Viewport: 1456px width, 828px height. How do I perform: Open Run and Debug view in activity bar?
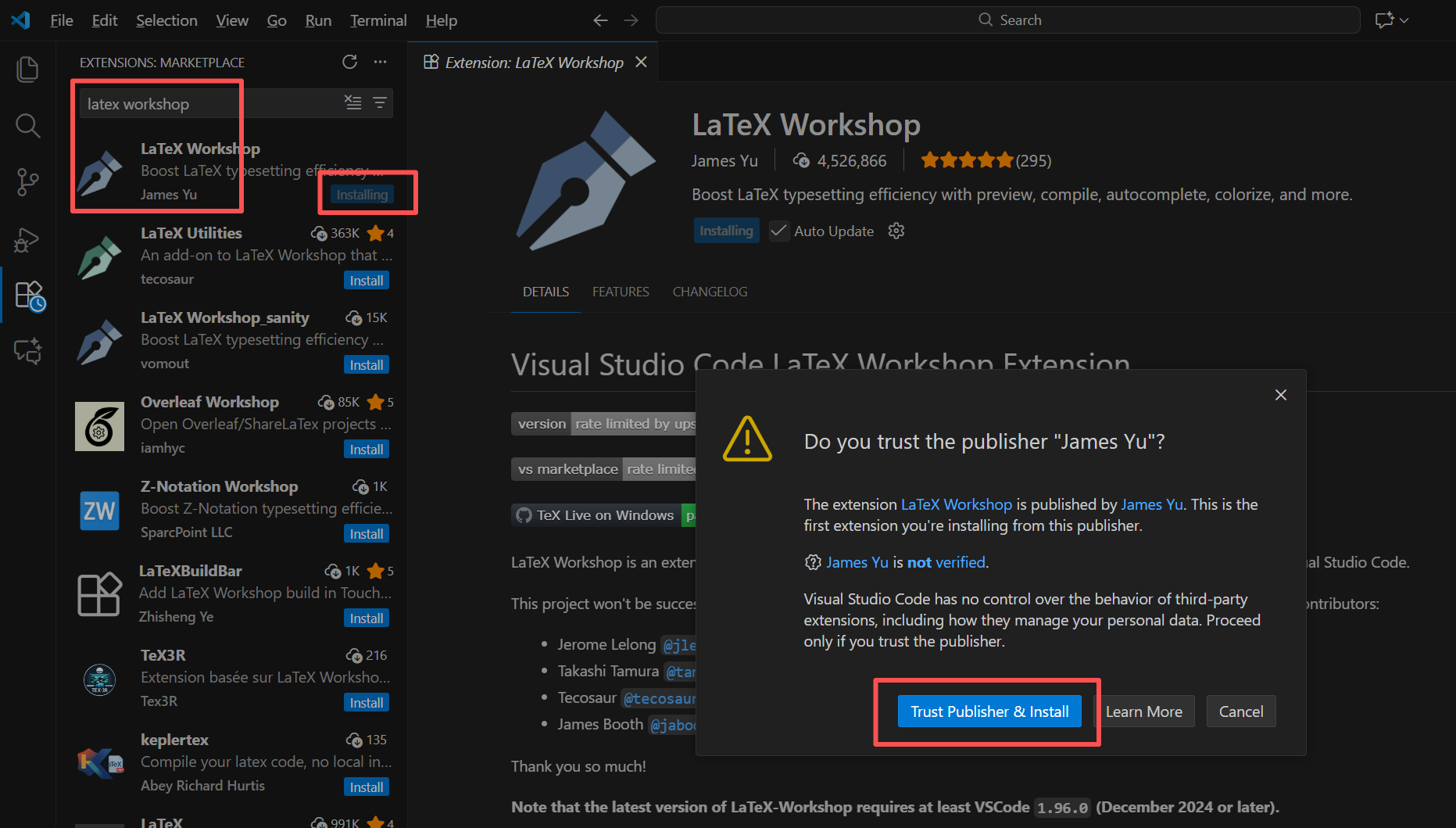pos(27,239)
